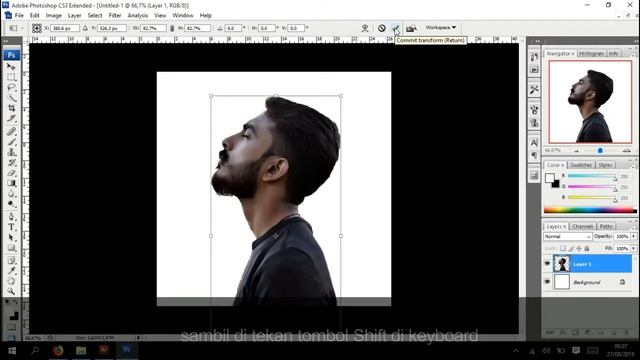Commit the transform with the checkmark

[396, 28]
